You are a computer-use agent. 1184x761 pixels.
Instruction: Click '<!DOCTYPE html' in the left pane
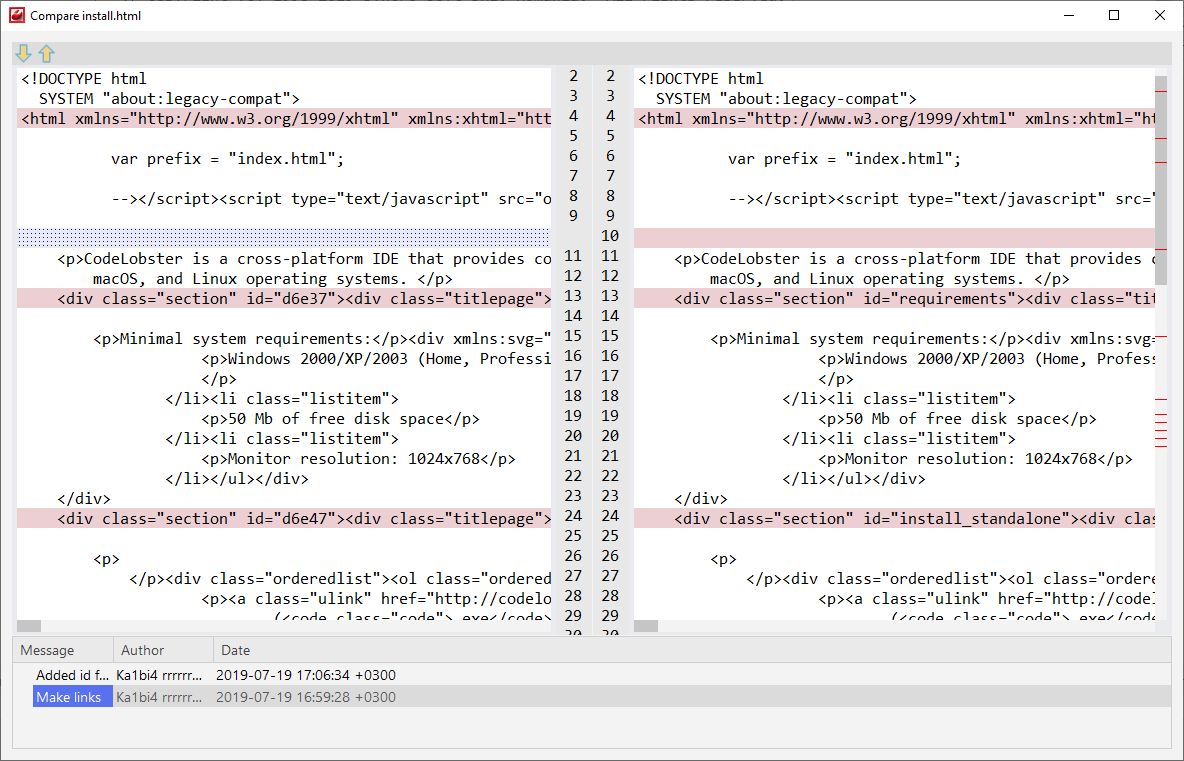click(84, 79)
